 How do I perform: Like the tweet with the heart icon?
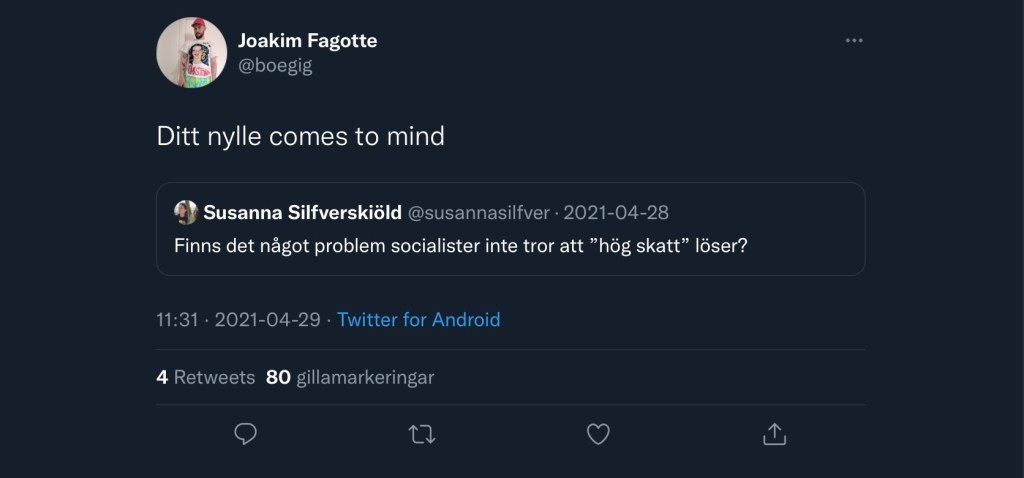click(598, 434)
